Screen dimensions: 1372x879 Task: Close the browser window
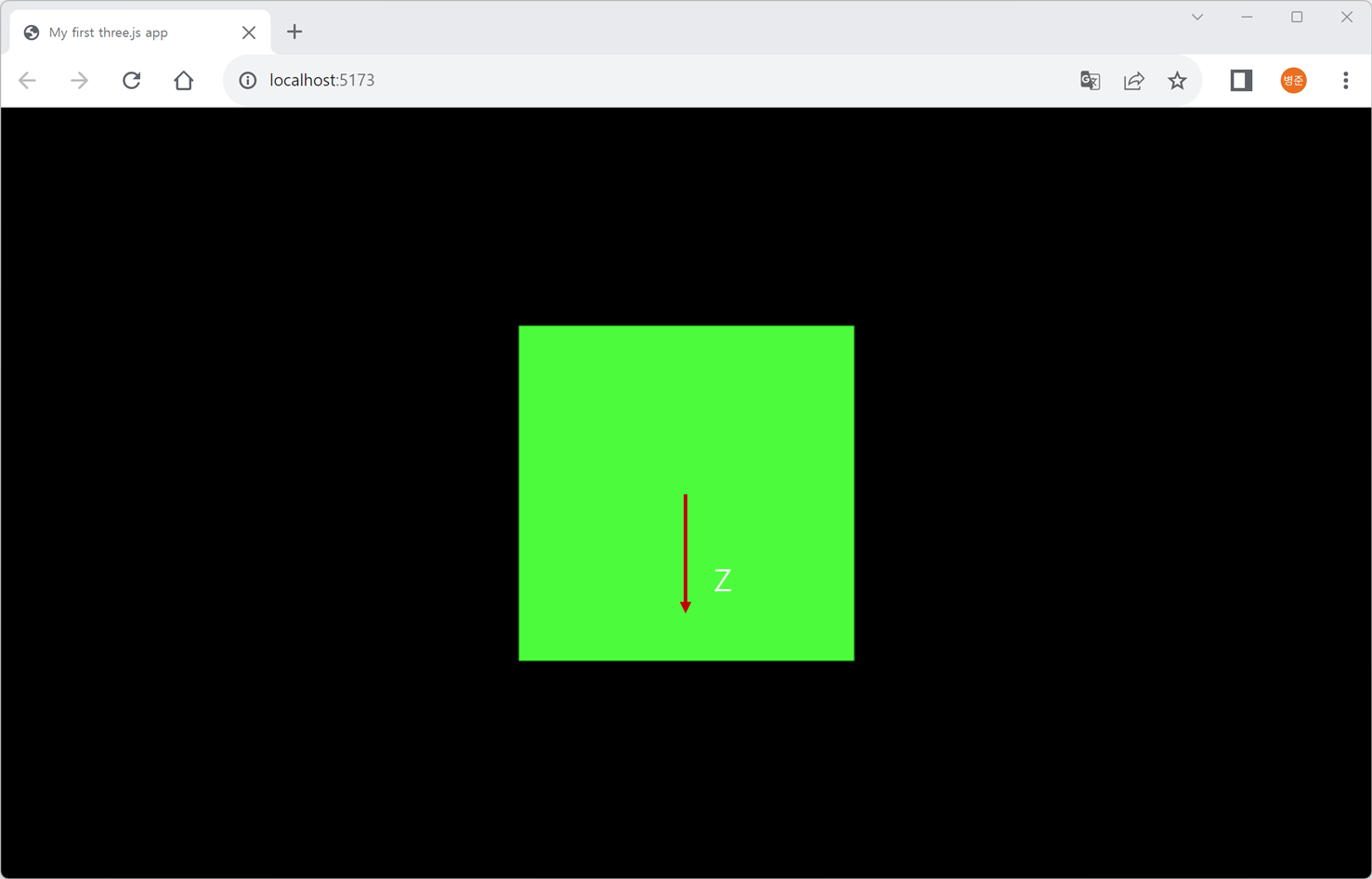coord(1347,17)
